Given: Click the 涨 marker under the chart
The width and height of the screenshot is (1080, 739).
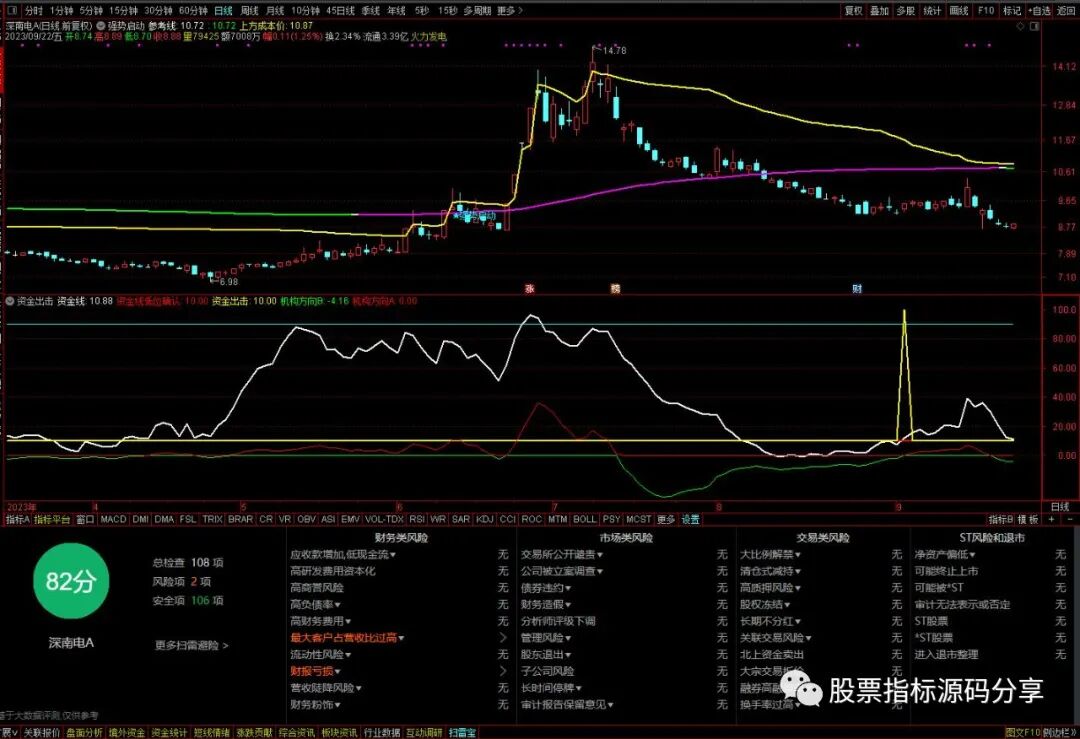Looking at the screenshot, I should (x=529, y=289).
